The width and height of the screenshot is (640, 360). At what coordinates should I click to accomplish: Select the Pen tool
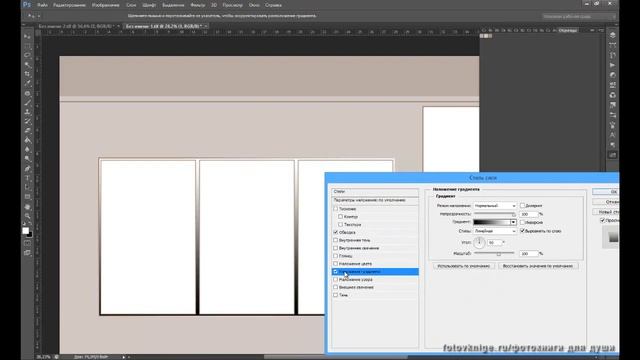point(27,169)
